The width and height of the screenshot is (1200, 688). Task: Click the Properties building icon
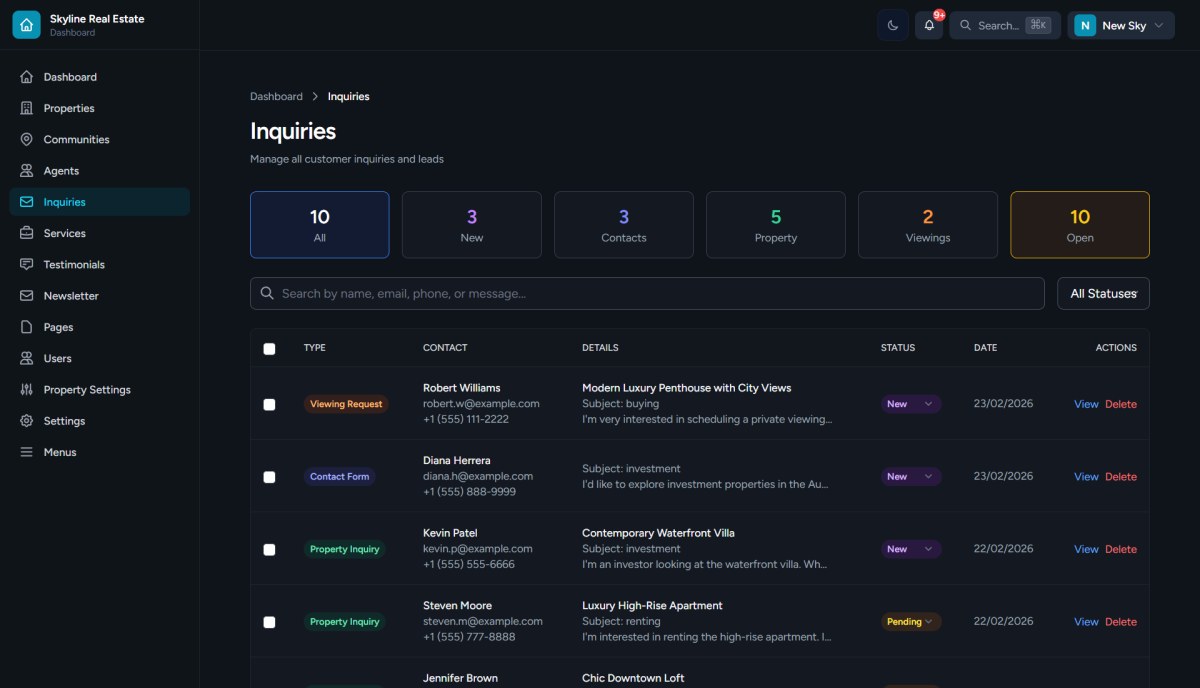pyautogui.click(x=26, y=108)
